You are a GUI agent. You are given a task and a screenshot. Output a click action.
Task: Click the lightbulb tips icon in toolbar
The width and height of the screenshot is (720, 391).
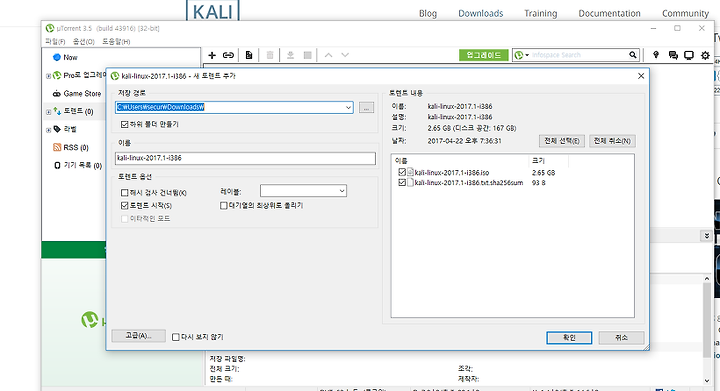(x=656, y=55)
